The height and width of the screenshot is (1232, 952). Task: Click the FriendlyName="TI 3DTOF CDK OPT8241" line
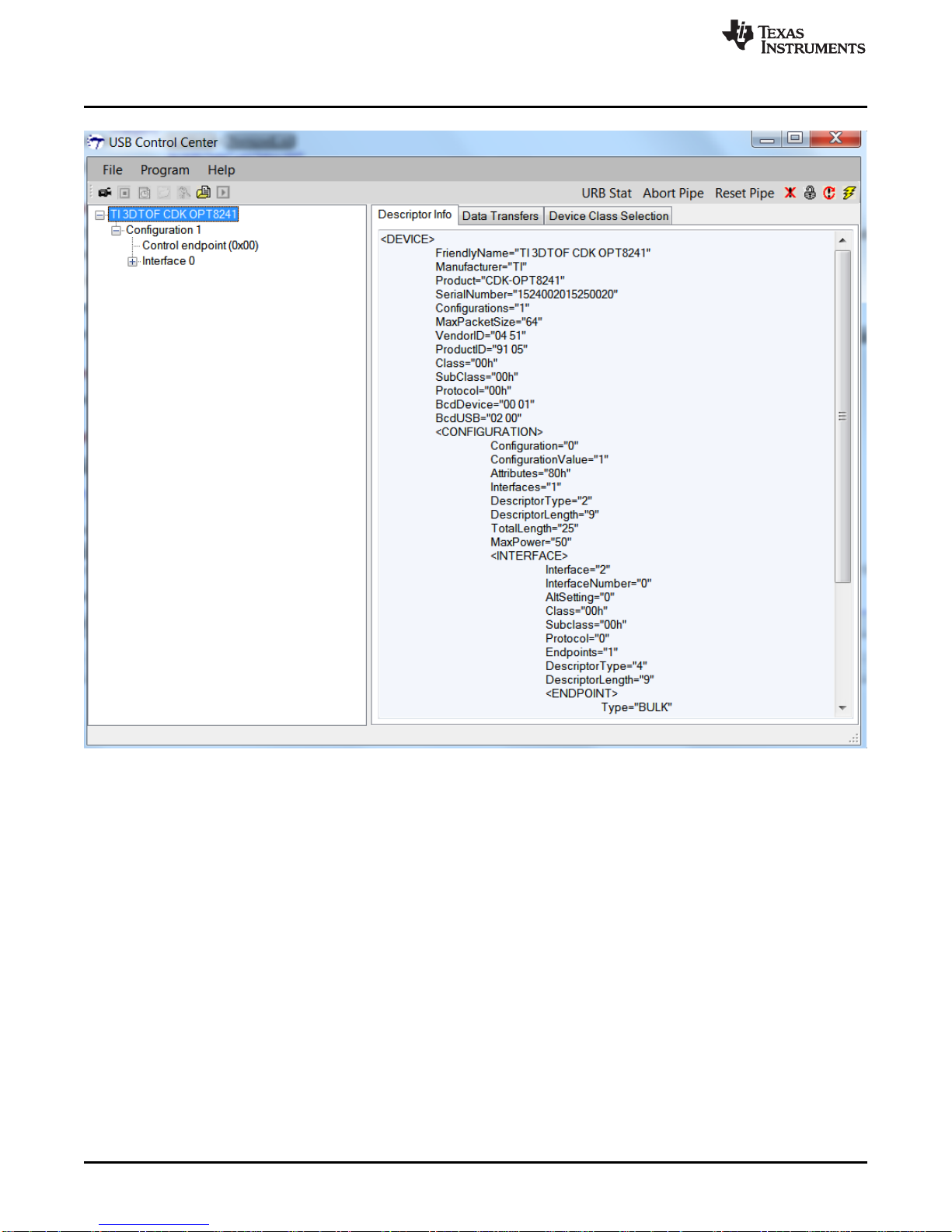point(543,253)
